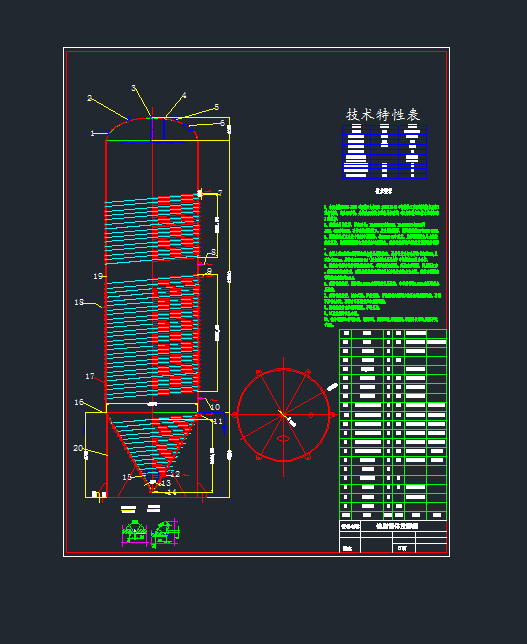Select part callout number '9'
The height and width of the screenshot is (644, 527).
coord(209,271)
